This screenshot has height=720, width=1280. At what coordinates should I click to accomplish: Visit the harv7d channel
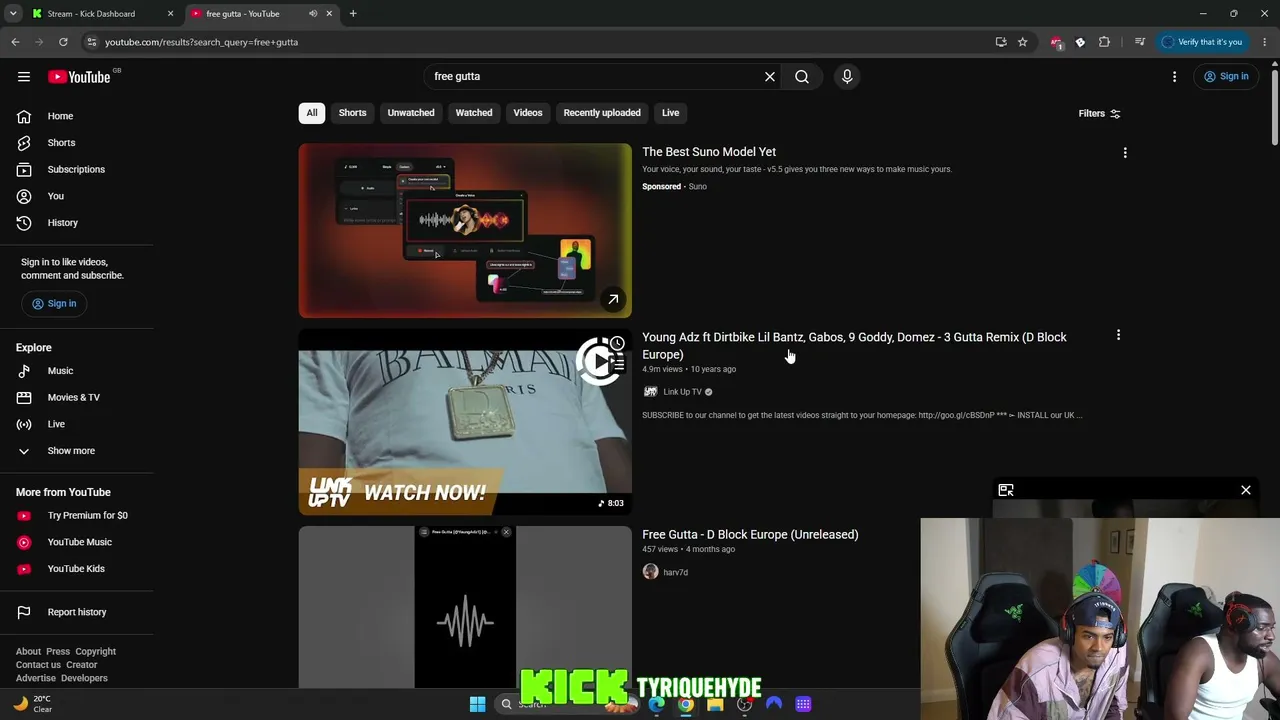coord(675,573)
